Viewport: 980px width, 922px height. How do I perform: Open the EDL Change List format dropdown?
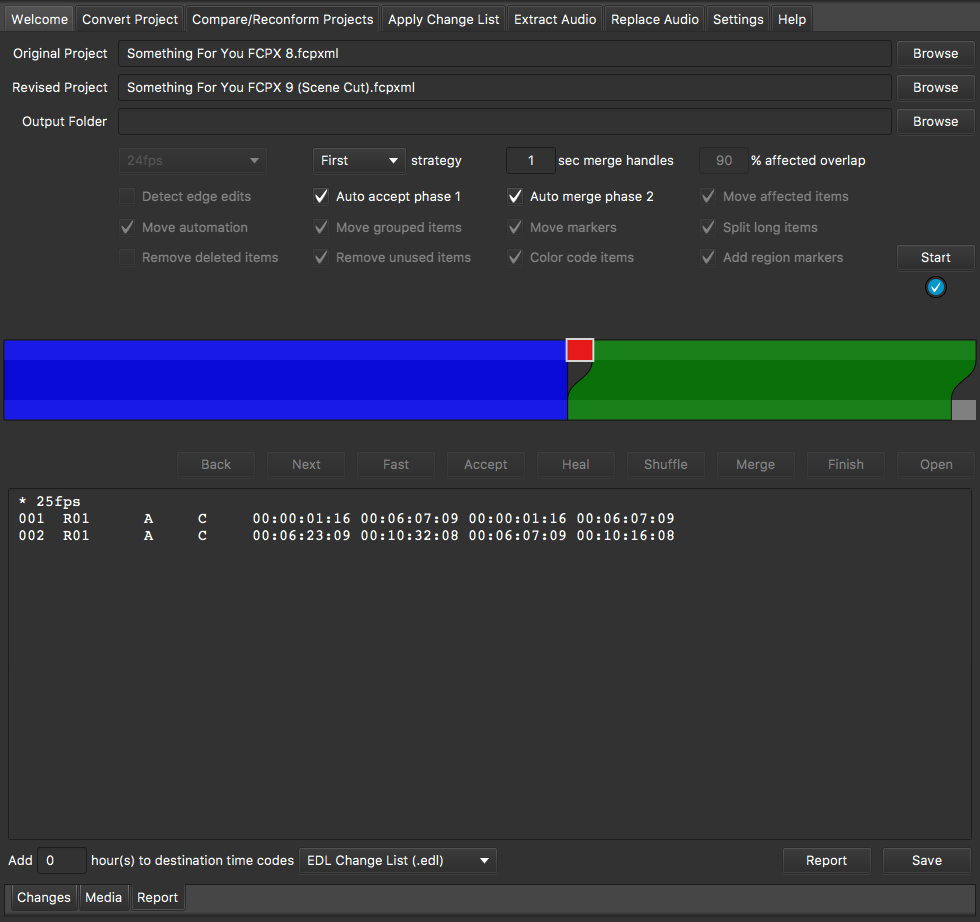(398, 861)
